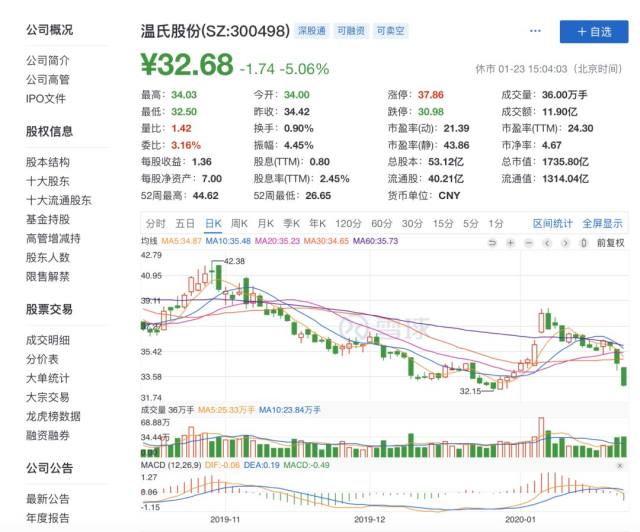Click the 全屏显示 fullscreen link
This screenshot has height=532, width=640.
pos(602,223)
